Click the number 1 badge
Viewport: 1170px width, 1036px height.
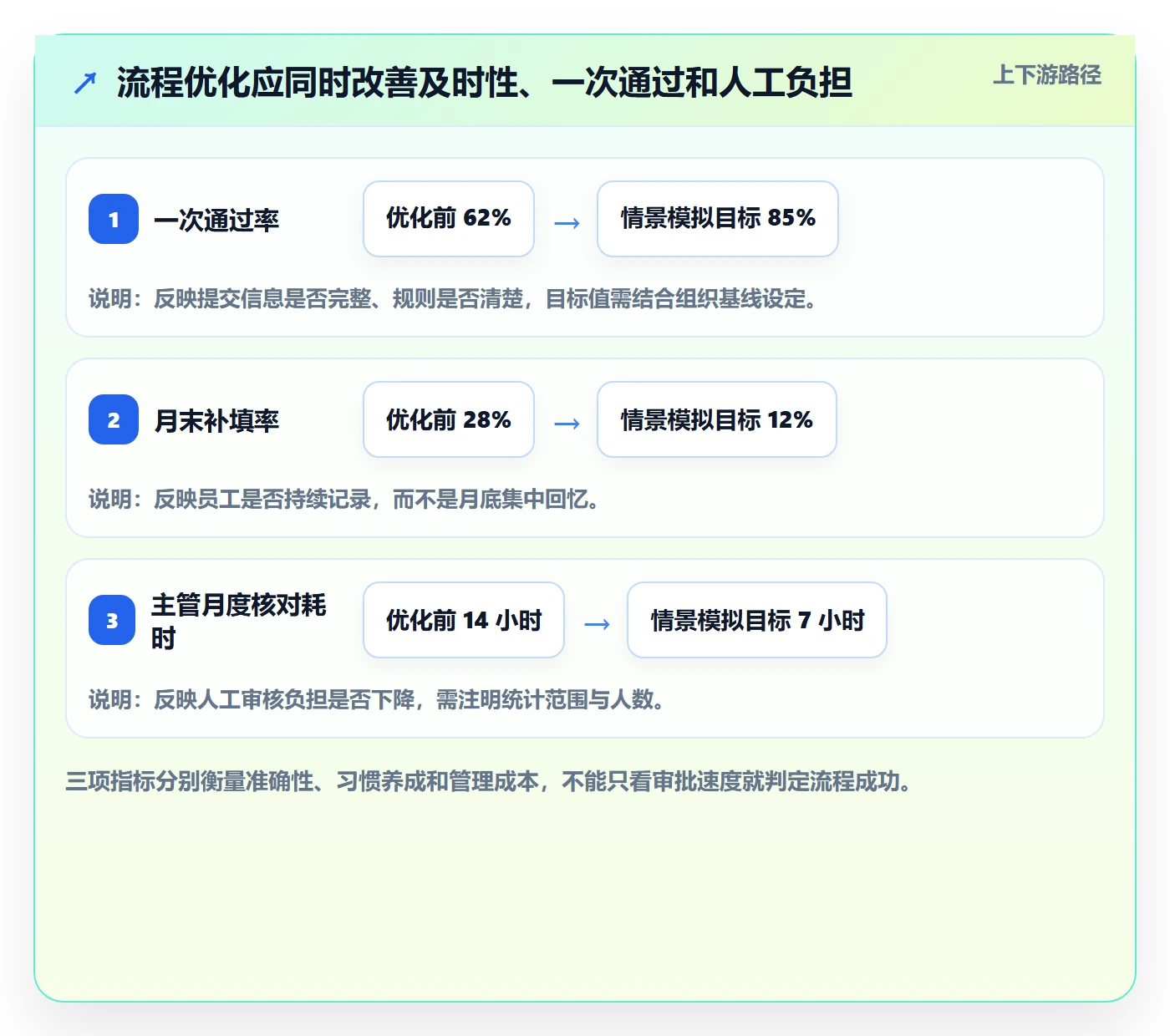pos(114,219)
